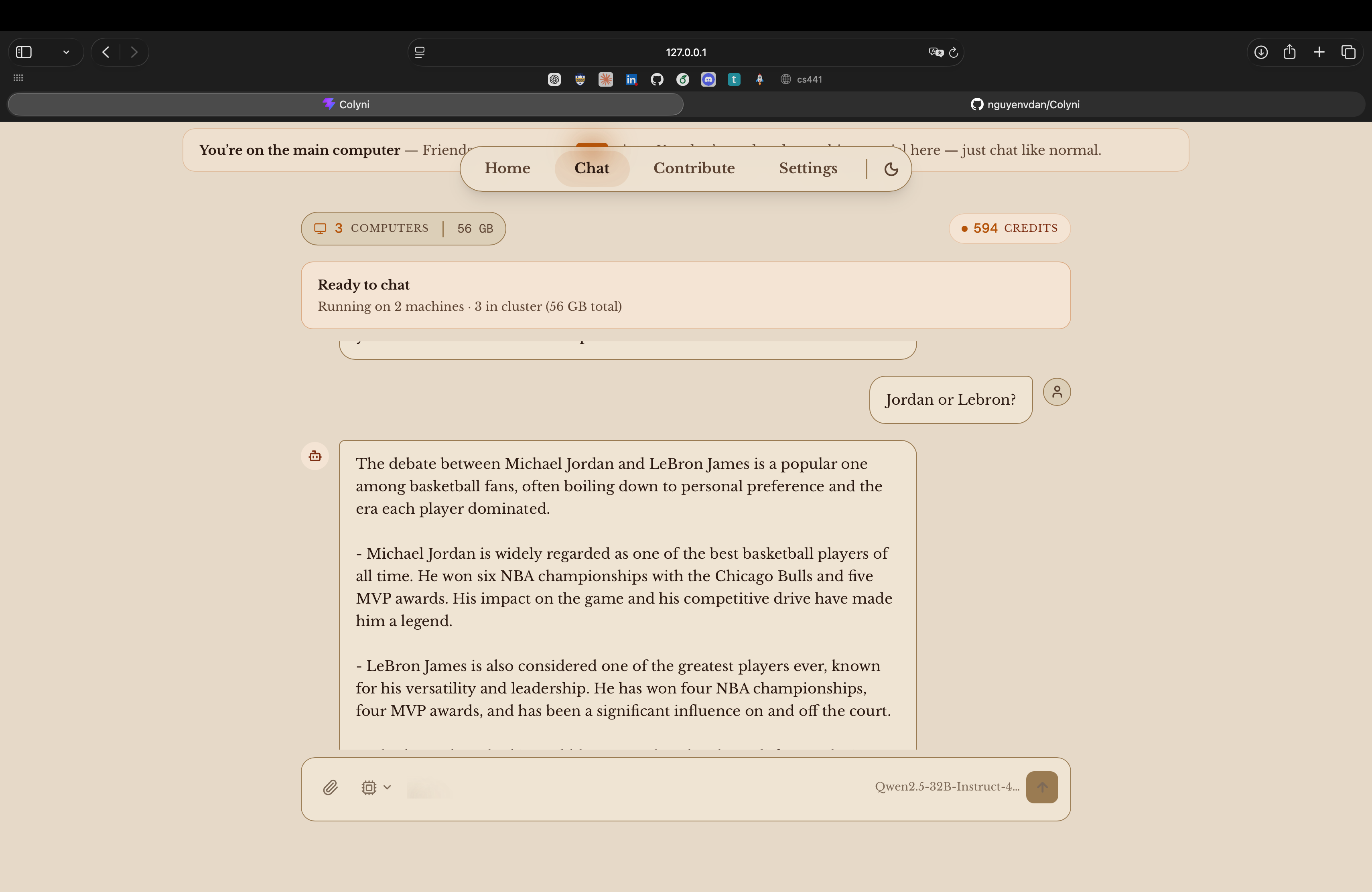The height and width of the screenshot is (892, 1372).
Task: Open the Qwen2.5-32B-Instruct model selector
Action: click(947, 787)
